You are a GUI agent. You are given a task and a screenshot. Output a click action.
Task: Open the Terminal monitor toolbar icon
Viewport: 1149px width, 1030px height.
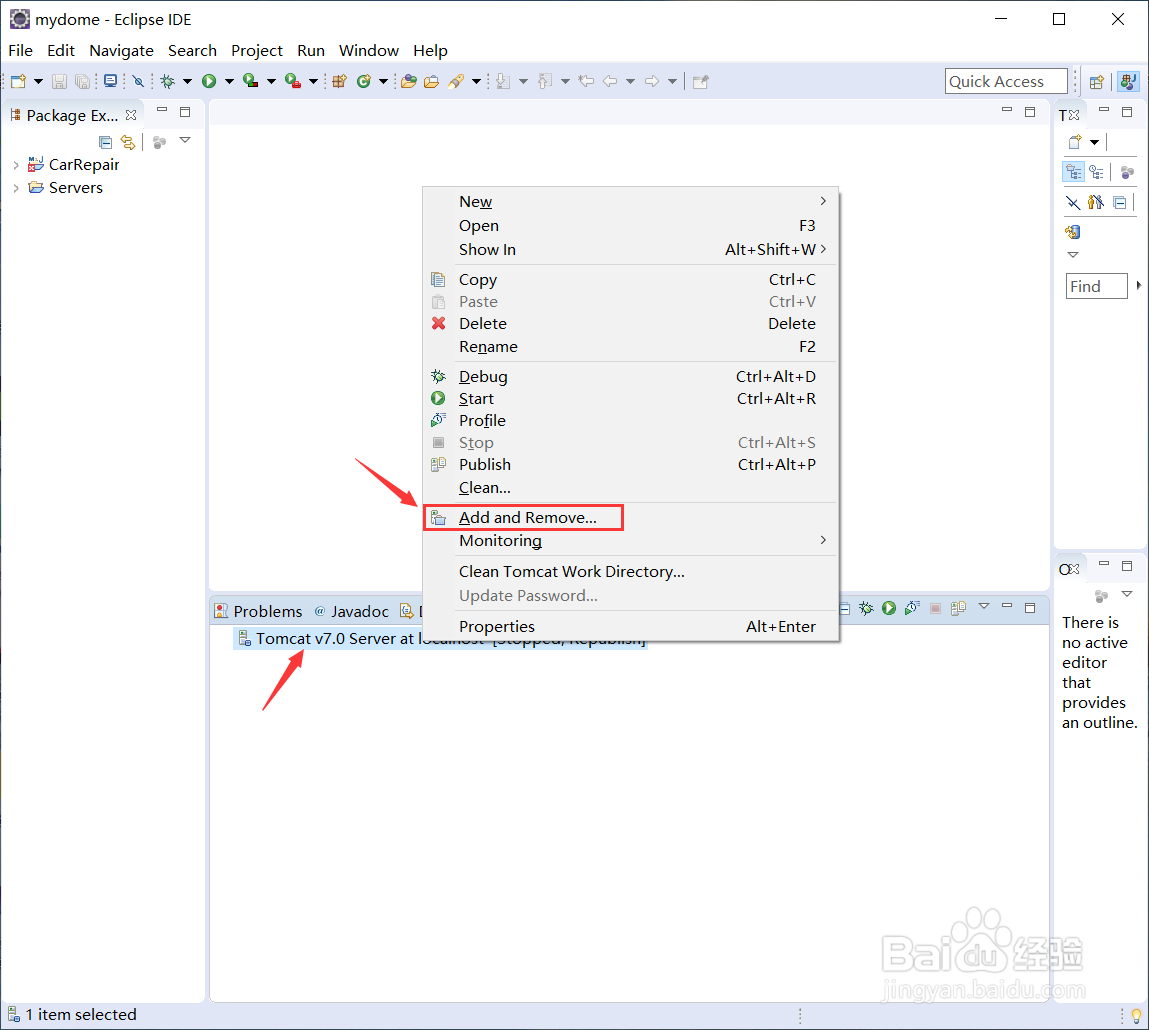[111, 81]
